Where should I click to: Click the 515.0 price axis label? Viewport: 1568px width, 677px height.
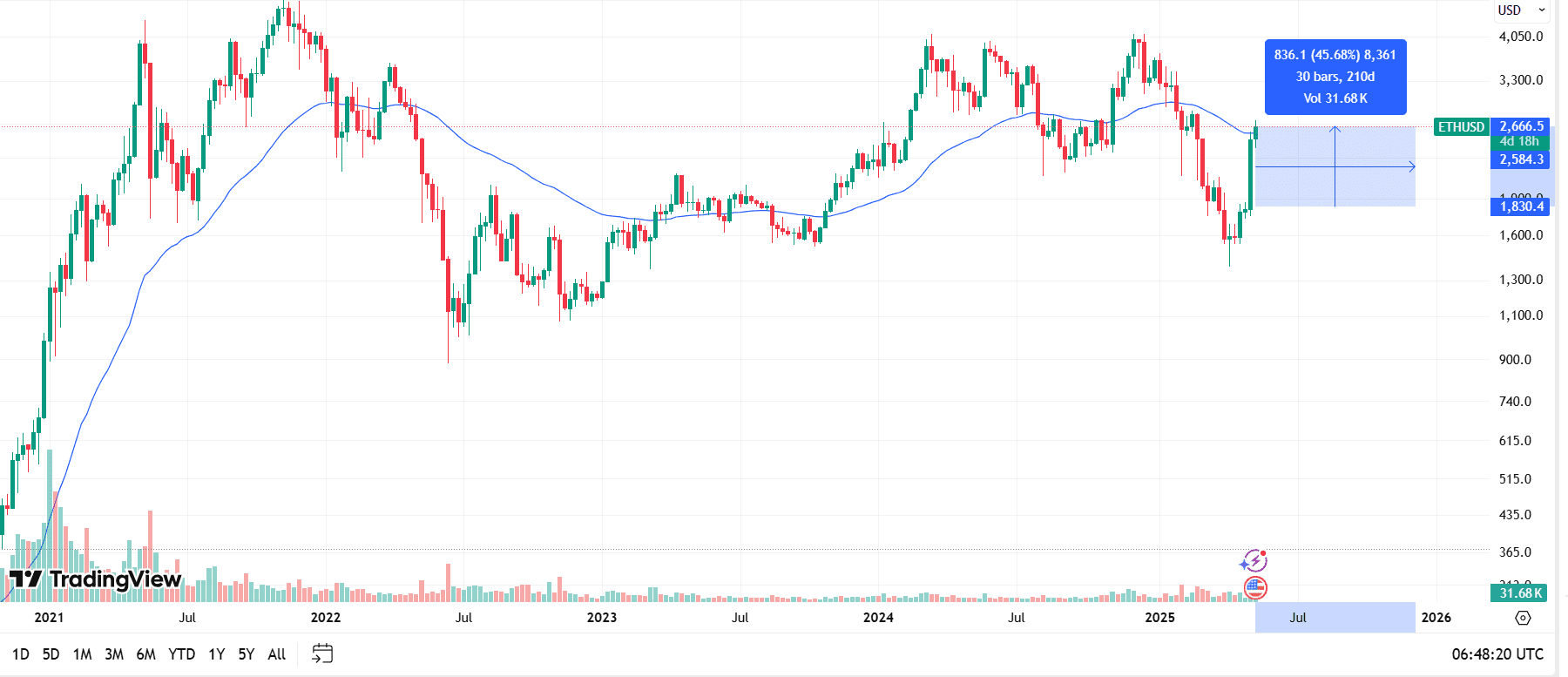(x=1515, y=479)
